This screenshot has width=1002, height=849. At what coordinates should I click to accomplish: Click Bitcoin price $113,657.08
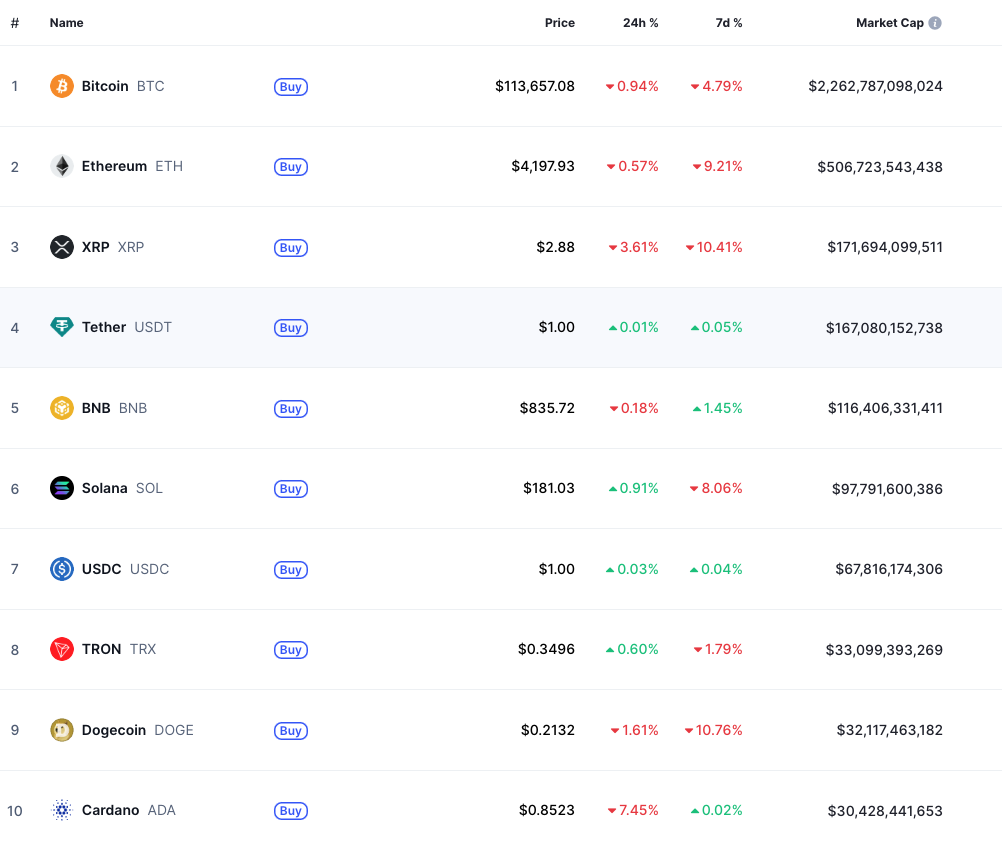(535, 86)
